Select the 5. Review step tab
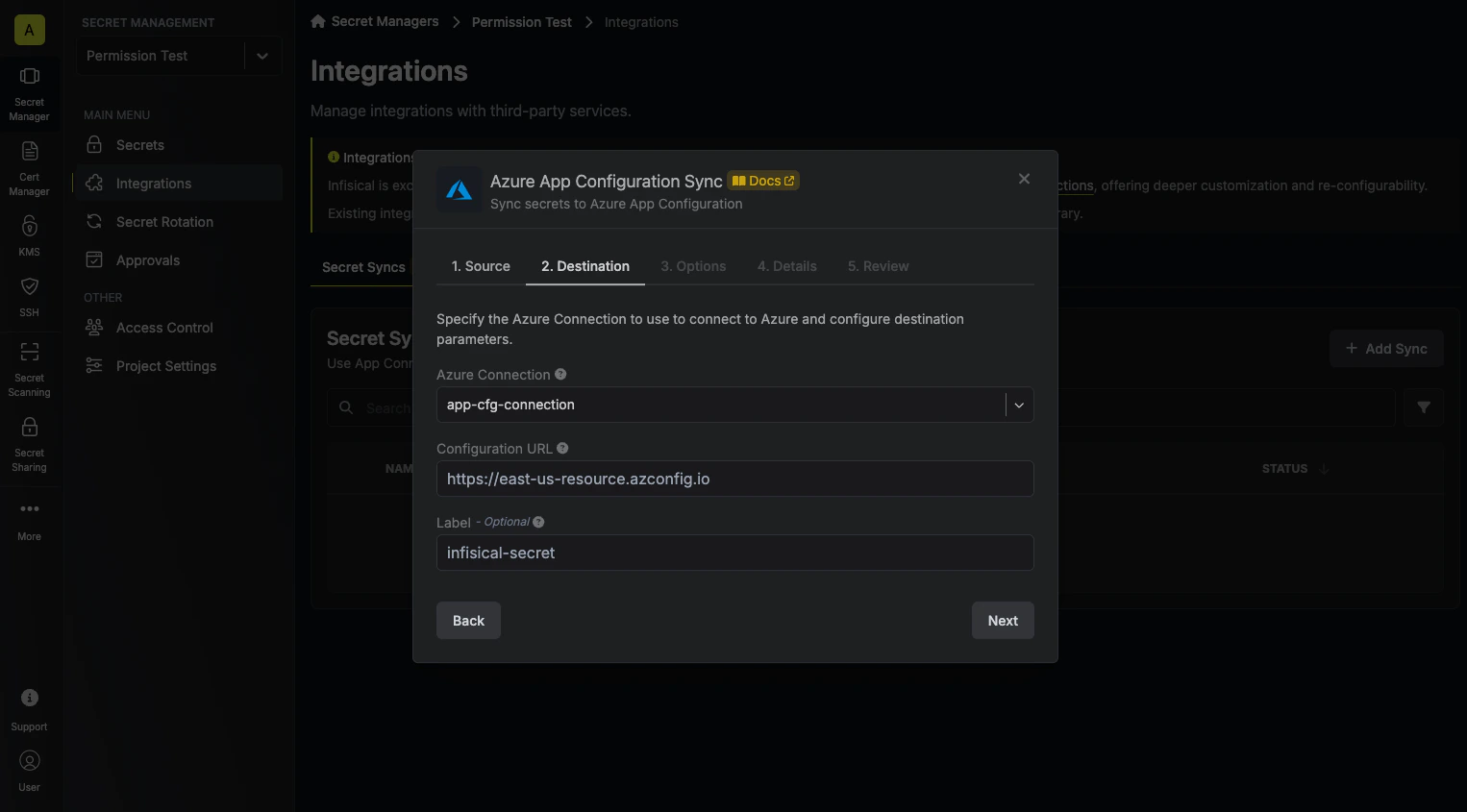 [879, 266]
